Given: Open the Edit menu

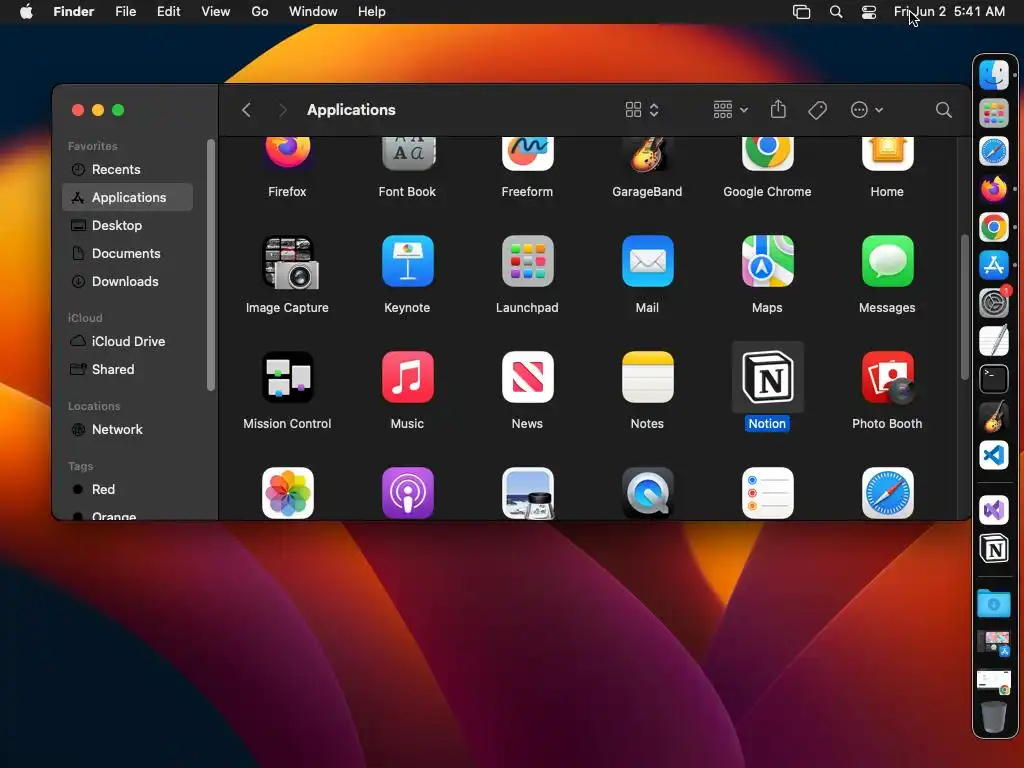Looking at the screenshot, I should [168, 12].
